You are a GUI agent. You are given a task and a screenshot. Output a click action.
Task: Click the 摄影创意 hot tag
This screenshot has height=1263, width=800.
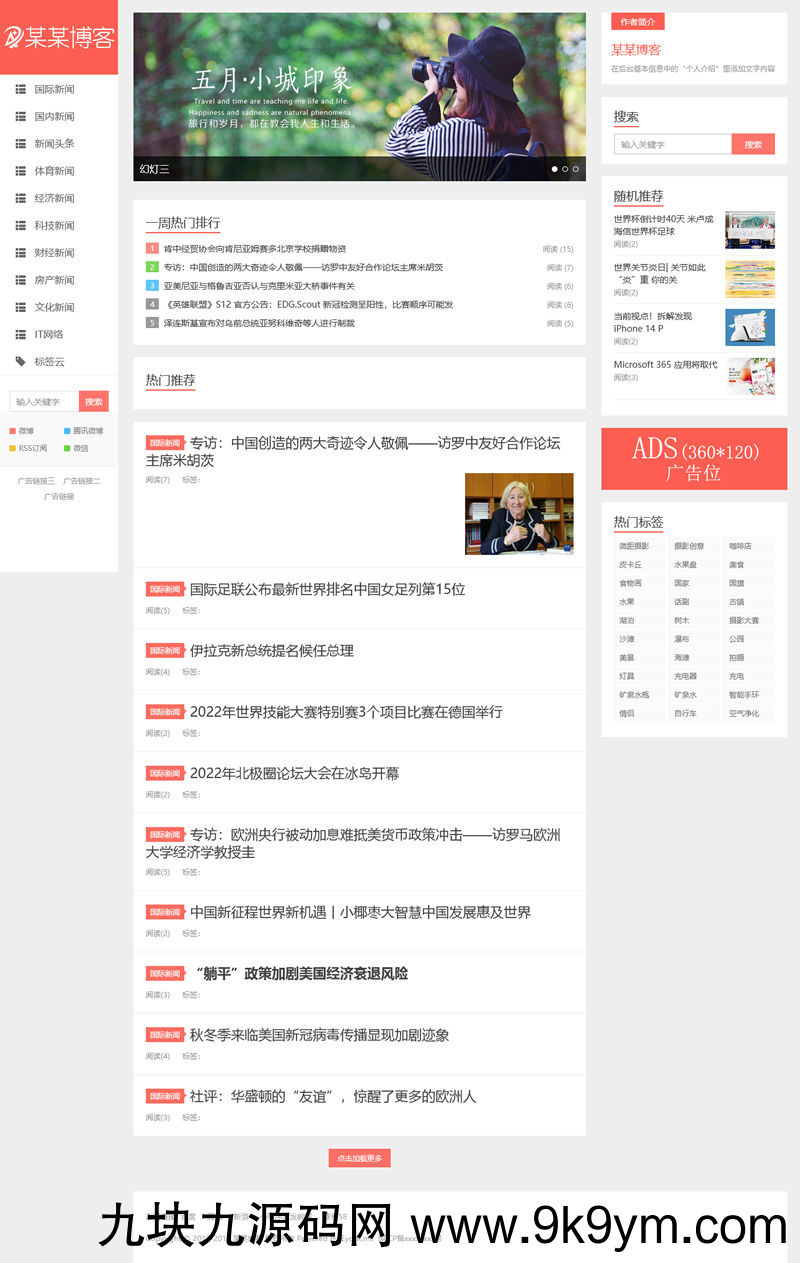pyautogui.click(x=689, y=546)
